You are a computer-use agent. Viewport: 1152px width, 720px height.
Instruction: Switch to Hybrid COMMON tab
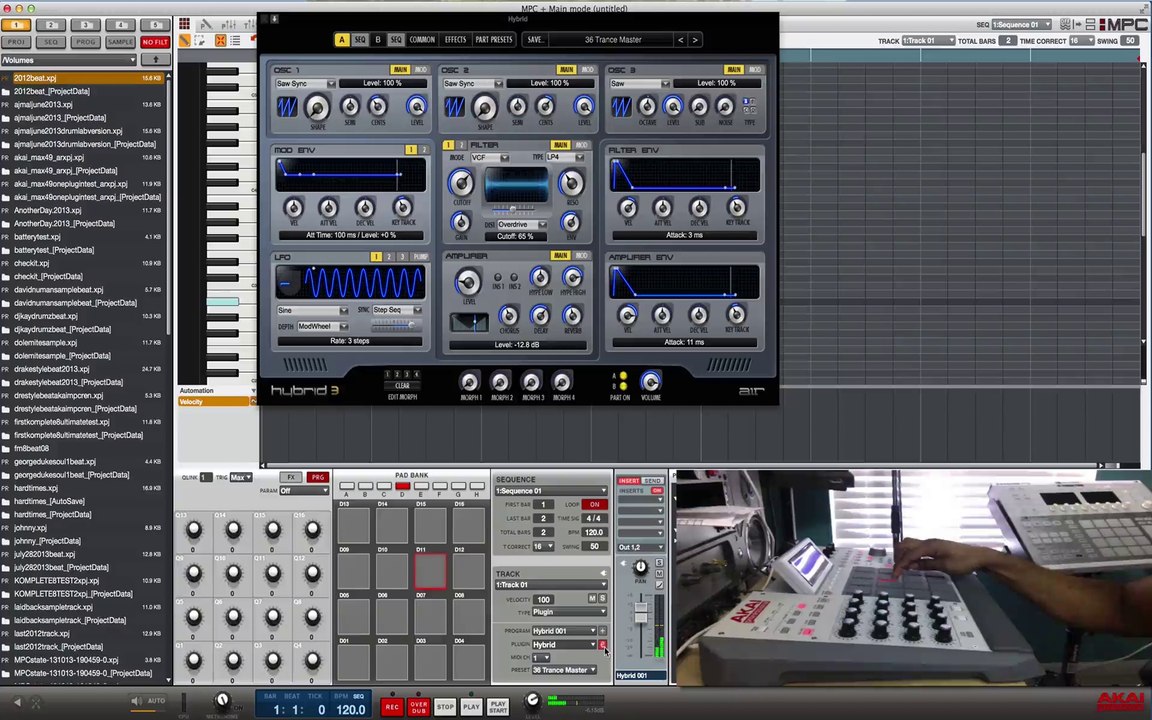422,40
